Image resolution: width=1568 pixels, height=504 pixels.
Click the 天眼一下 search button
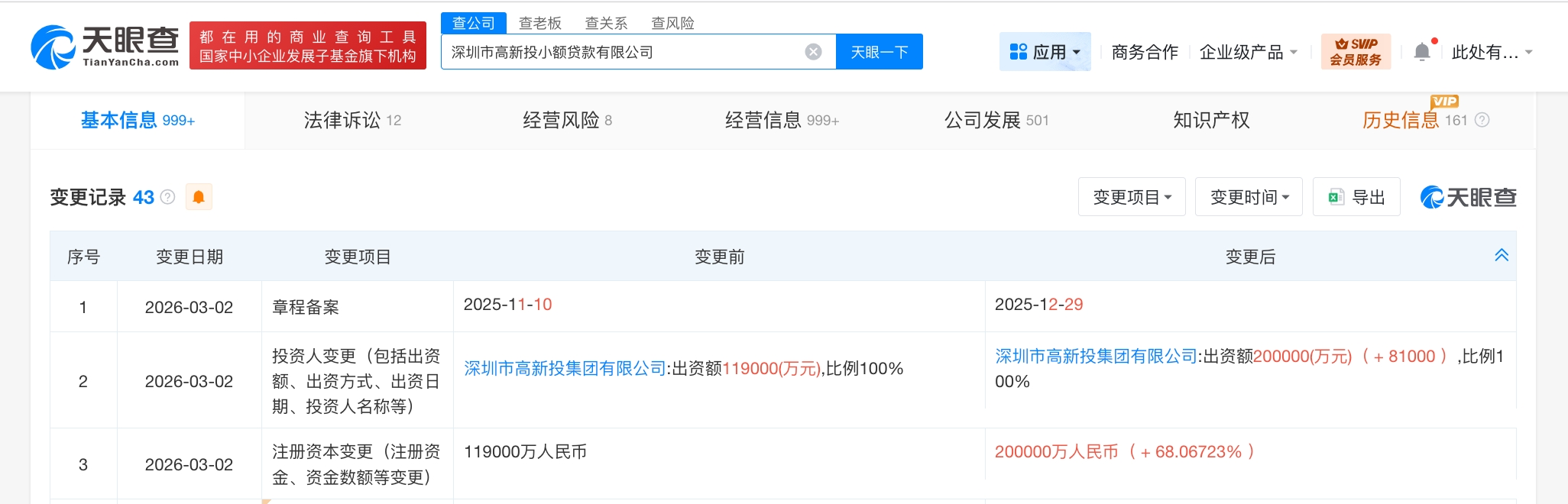click(879, 52)
